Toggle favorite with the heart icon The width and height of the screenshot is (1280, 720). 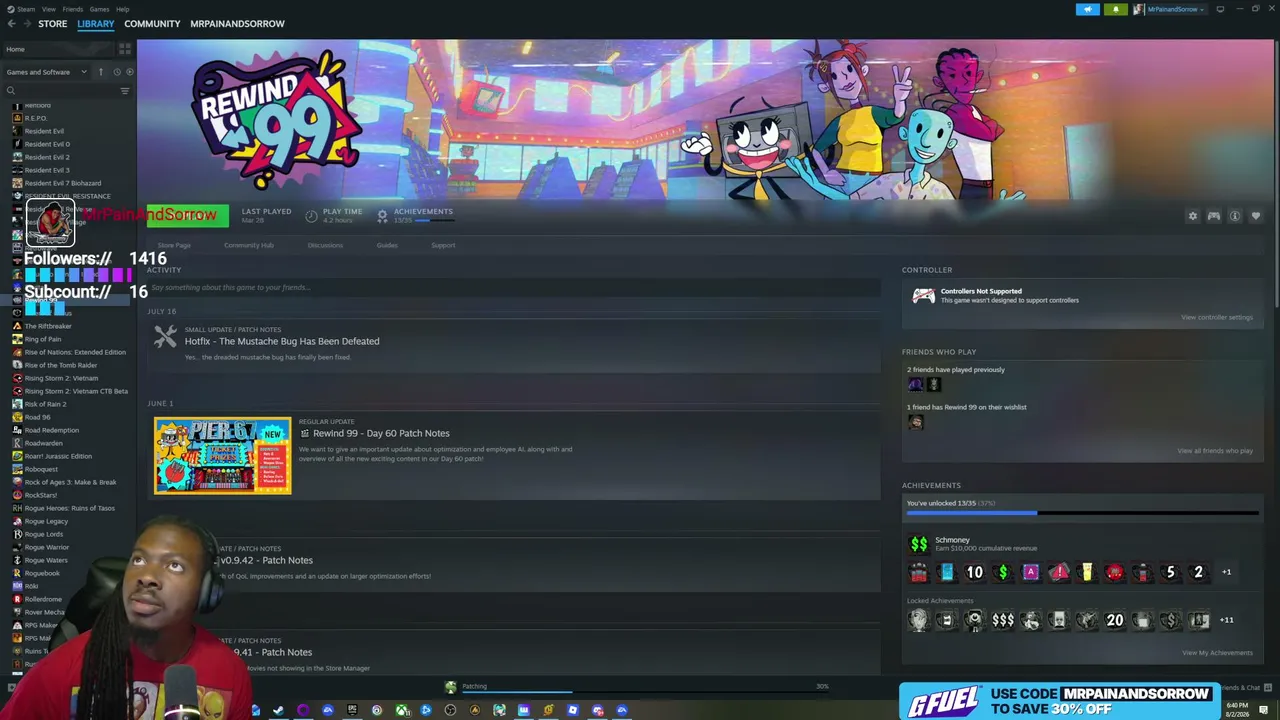1256,216
